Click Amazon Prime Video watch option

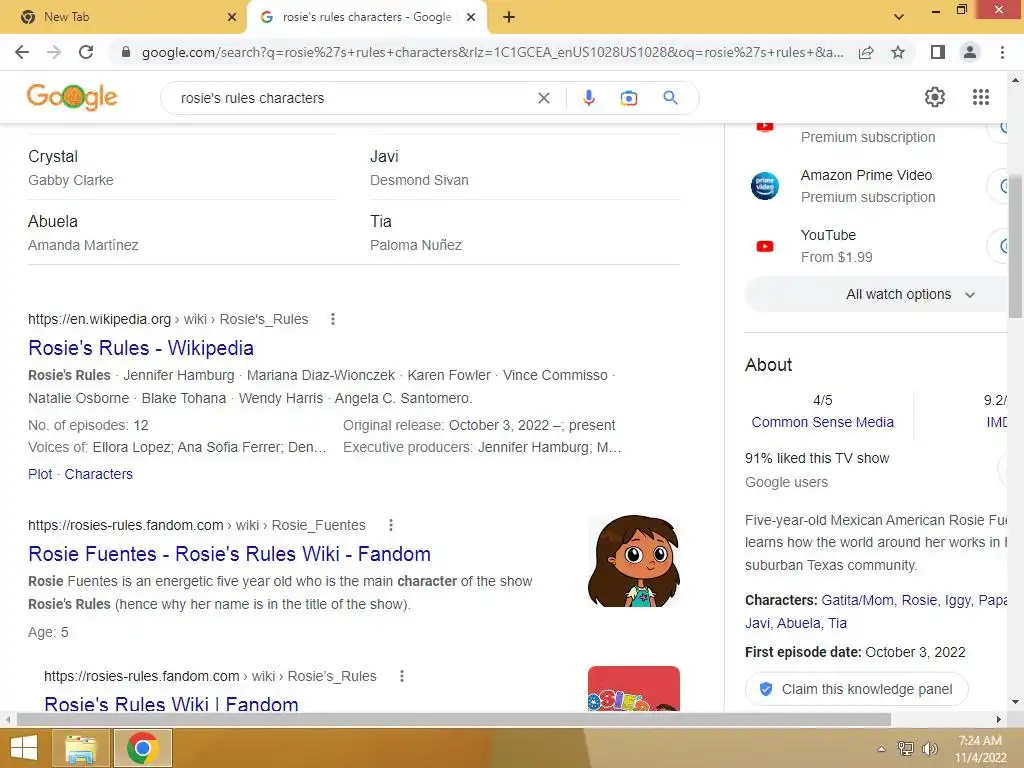point(875,186)
